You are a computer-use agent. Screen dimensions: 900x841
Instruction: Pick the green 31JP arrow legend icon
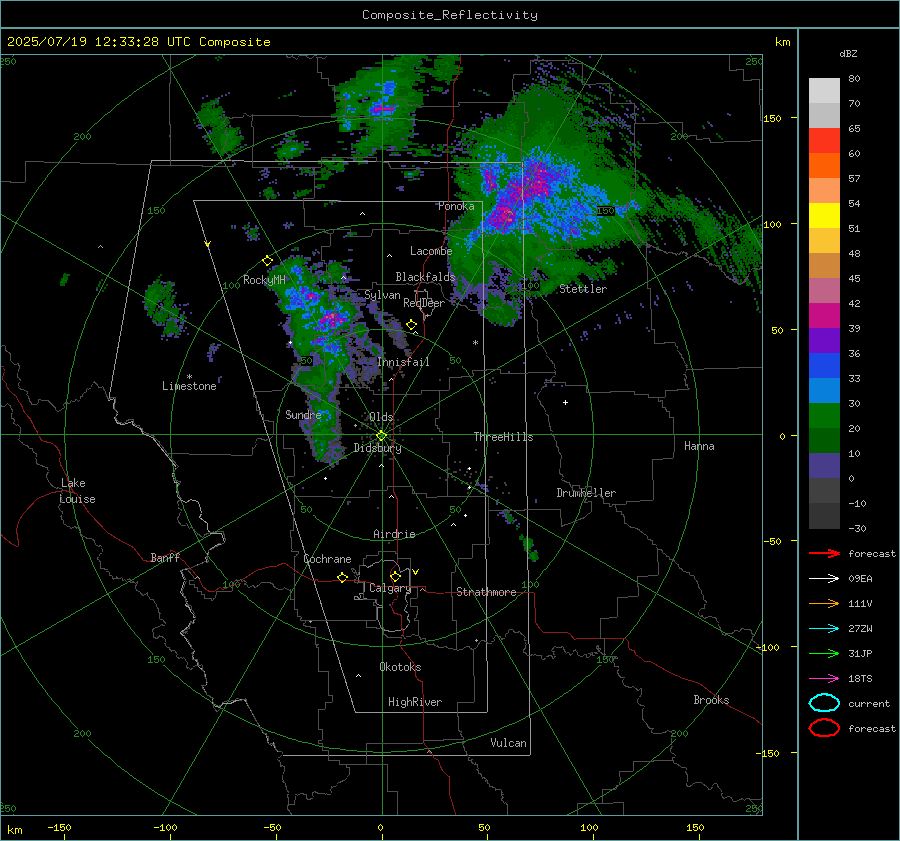click(824, 653)
